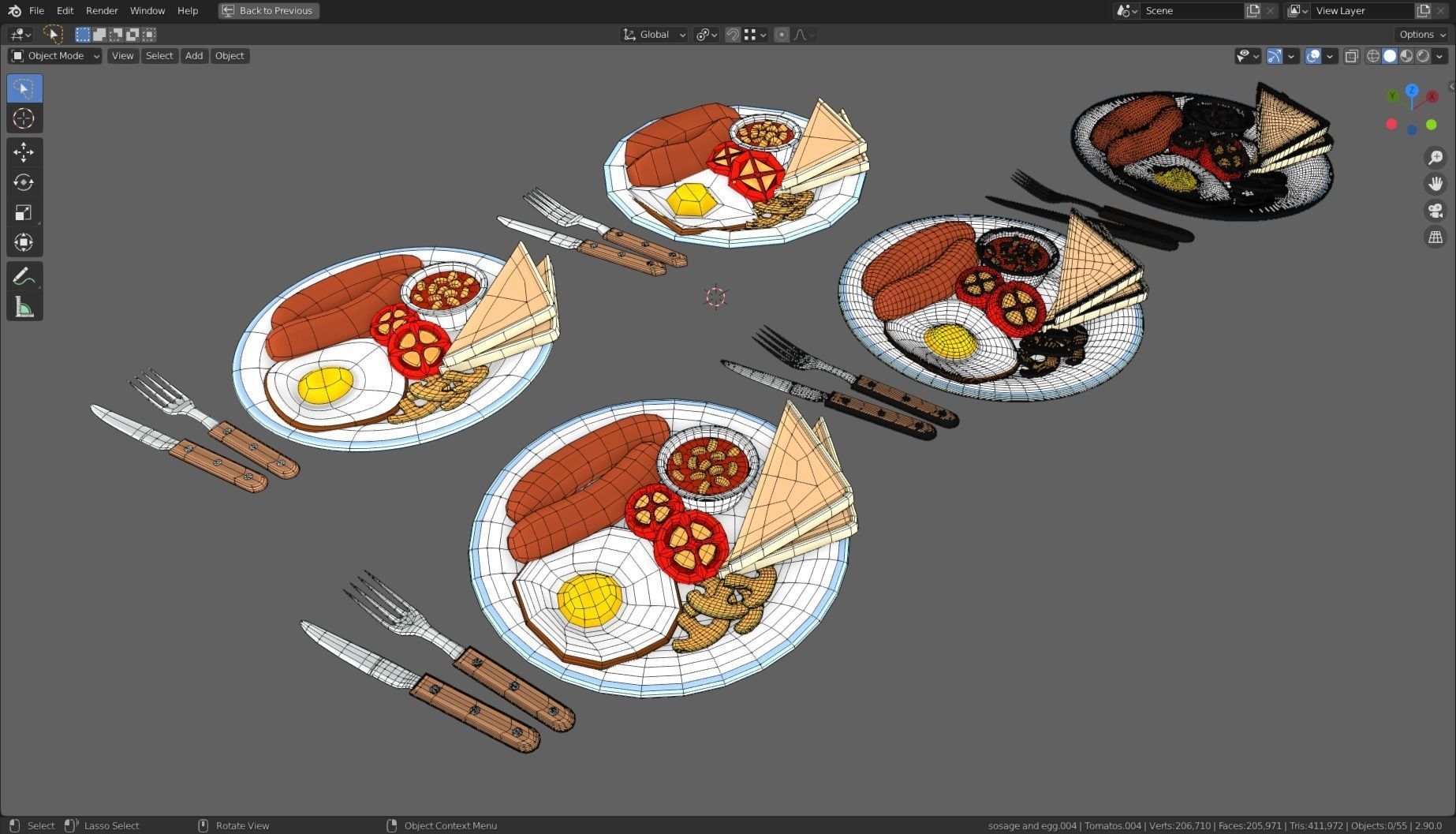Viewport: 1456px width, 834px height.
Task: Open the viewport Add menu
Action: coord(194,56)
